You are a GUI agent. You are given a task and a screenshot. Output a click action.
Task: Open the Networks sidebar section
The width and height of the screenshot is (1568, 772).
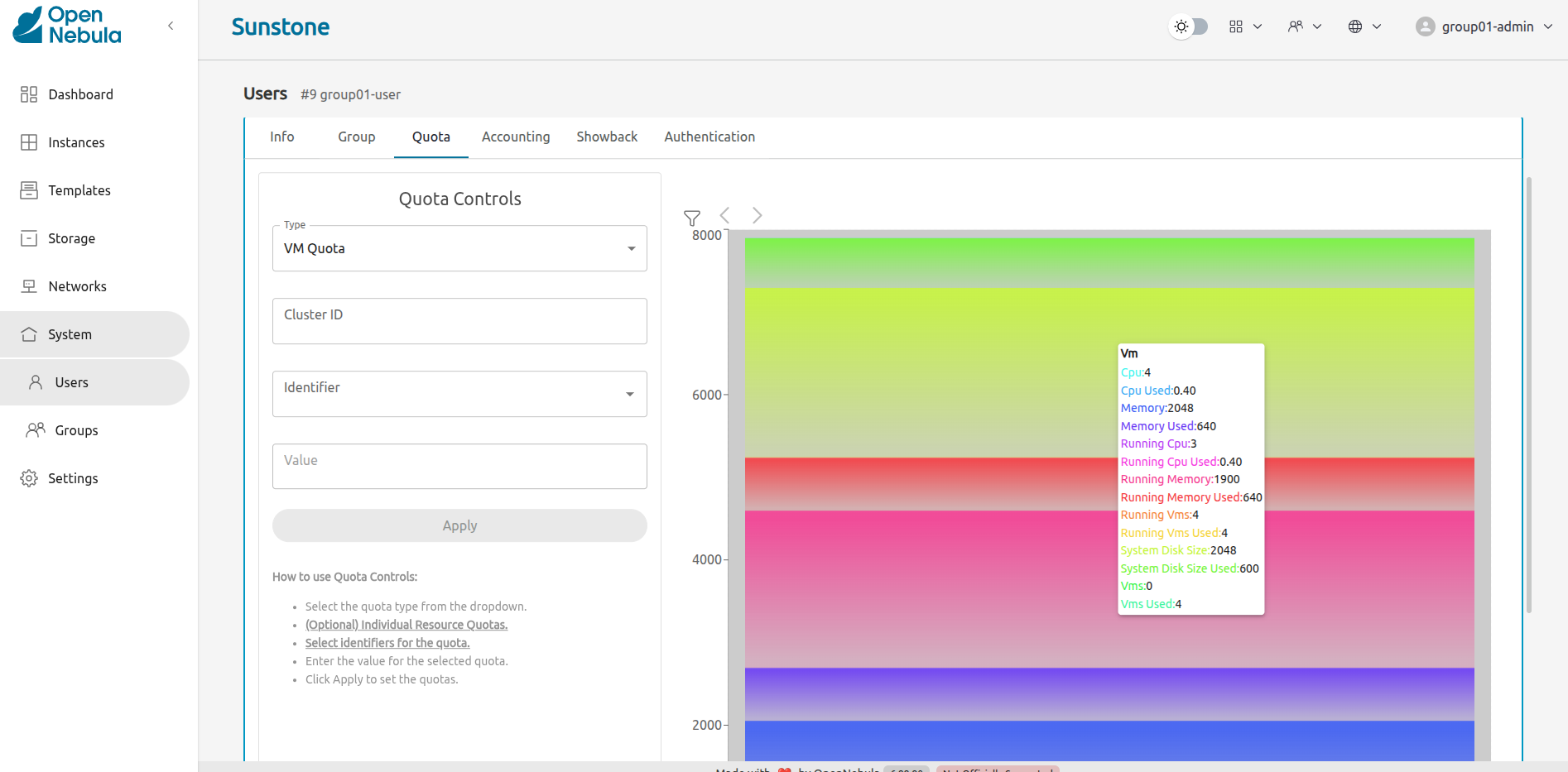[x=77, y=286]
